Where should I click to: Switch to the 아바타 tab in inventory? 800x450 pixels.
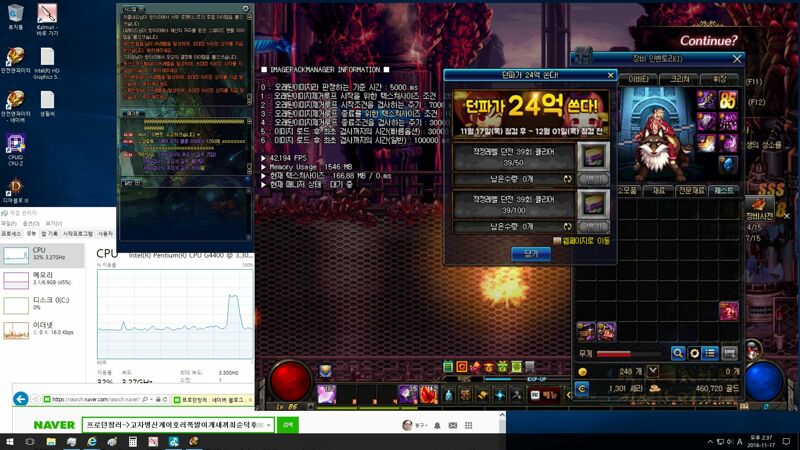pyautogui.click(x=638, y=79)
